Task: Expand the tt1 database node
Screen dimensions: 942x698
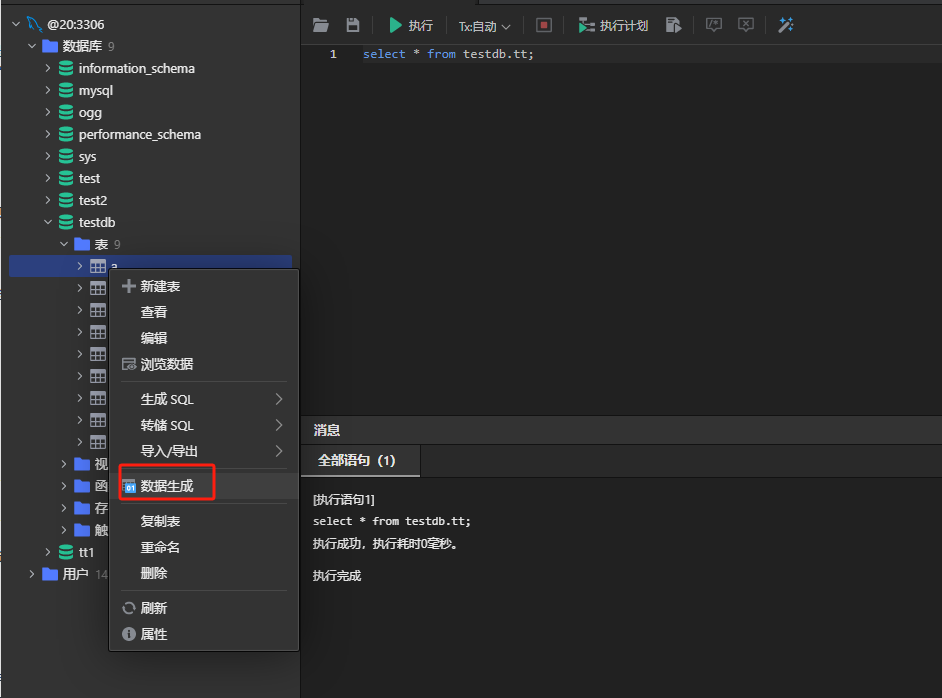Action: pyautogui.click(x=48, y=552)
